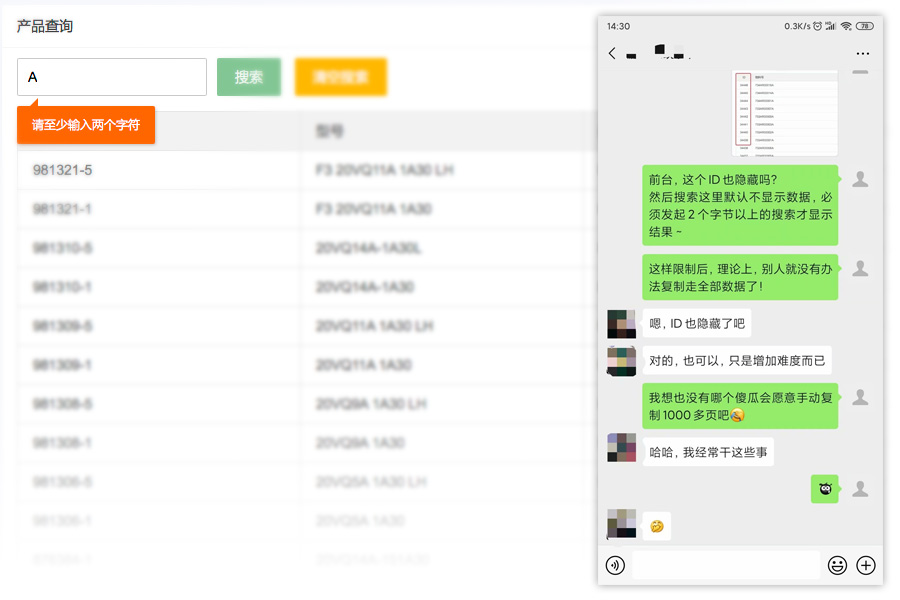Tap the back arrow to exit the chat
The image size is (900, 600).
click(x=612, y=52)
